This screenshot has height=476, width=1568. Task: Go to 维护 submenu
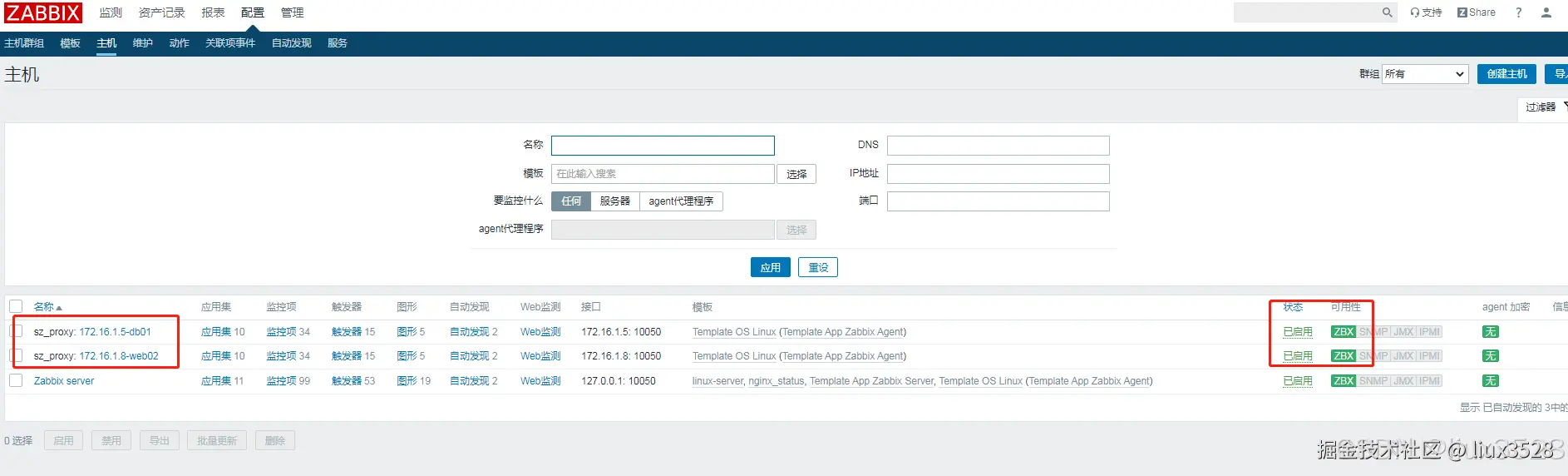coord(143,43)
